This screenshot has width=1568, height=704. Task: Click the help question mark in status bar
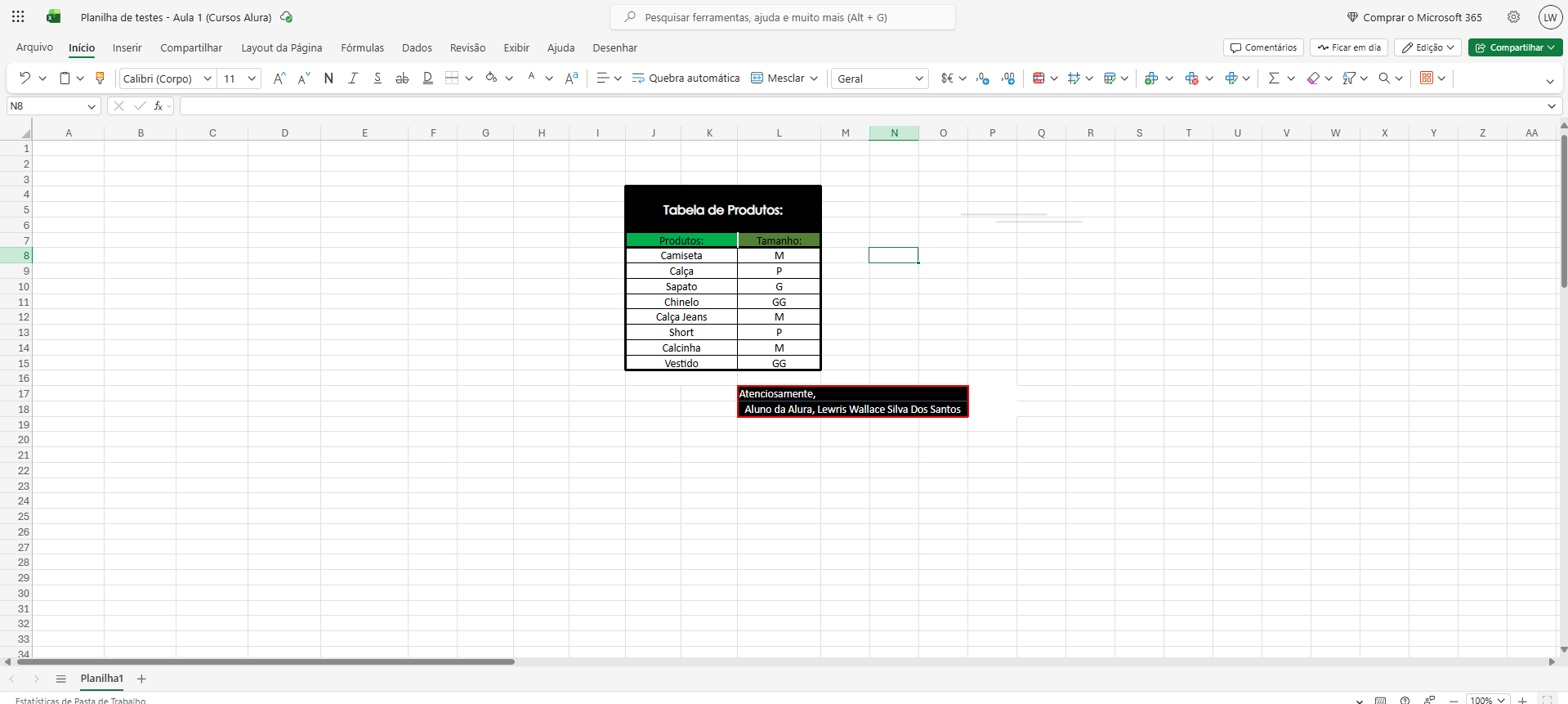(1405, 700)
